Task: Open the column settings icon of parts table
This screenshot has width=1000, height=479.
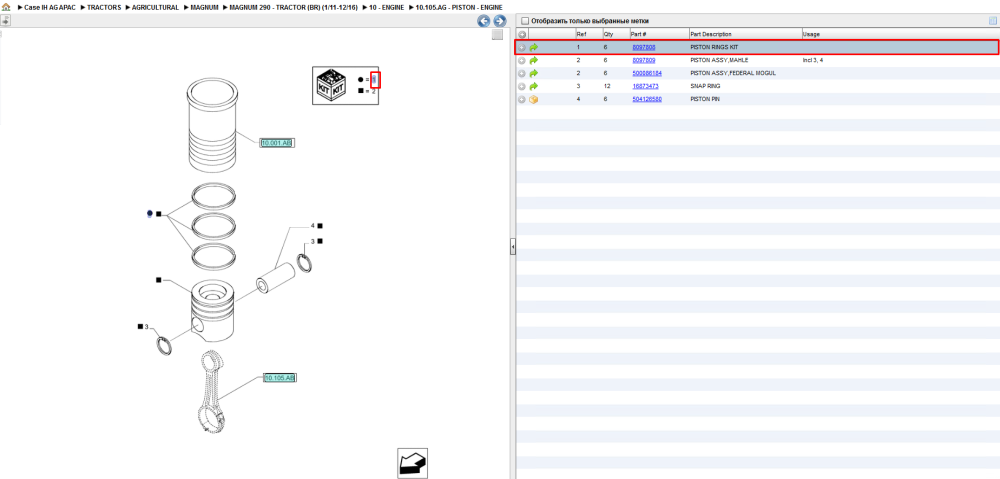Action: (992, 21)
